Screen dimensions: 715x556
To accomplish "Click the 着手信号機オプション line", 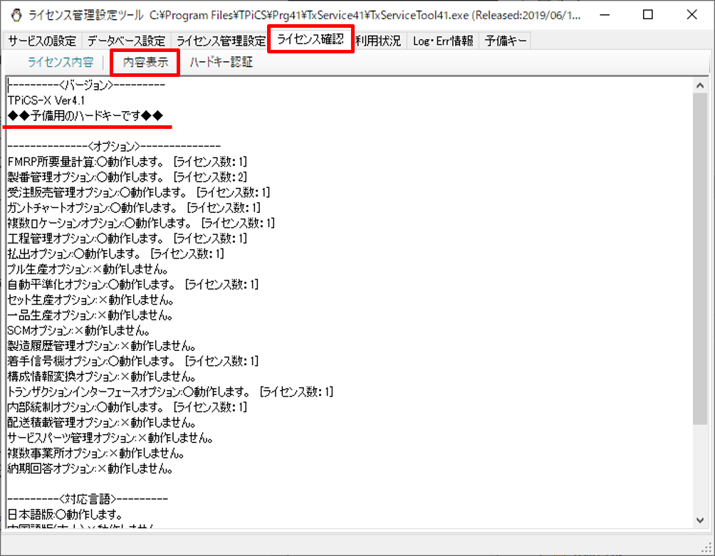I will click(x=133, y=361).
